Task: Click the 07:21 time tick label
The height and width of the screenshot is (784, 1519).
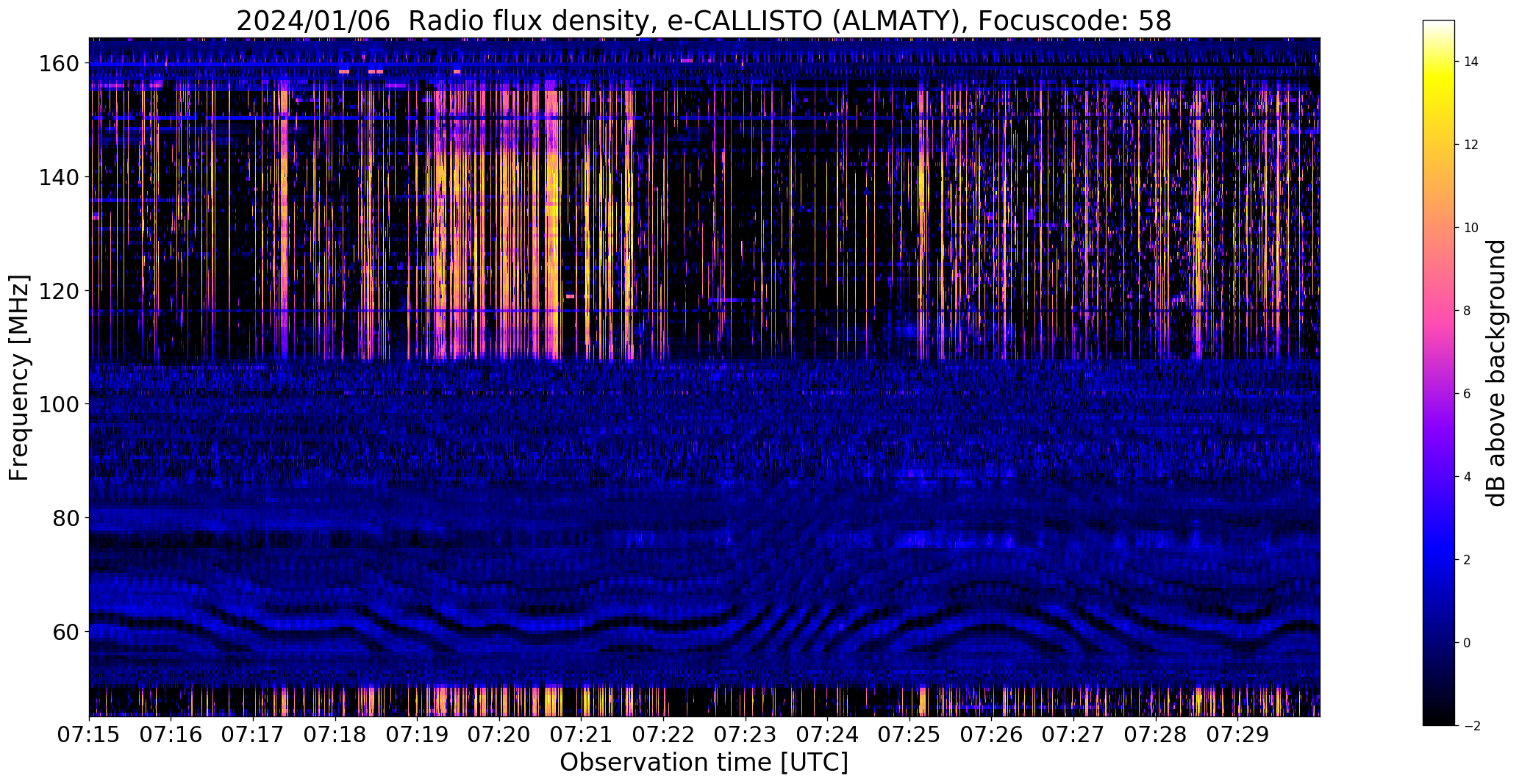Action: point(582,735)
